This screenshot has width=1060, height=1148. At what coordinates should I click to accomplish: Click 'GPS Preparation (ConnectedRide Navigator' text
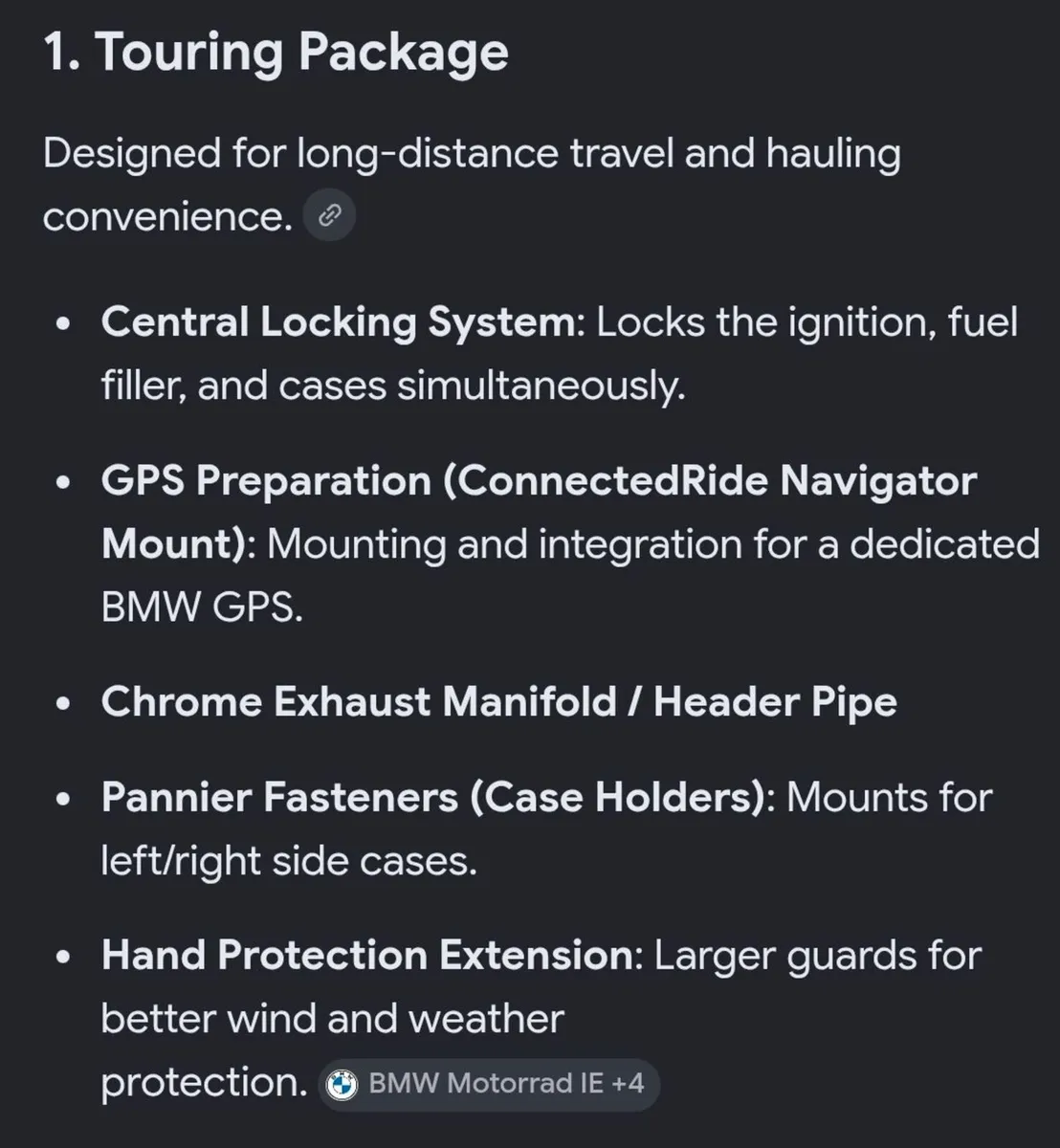point(539,480)
